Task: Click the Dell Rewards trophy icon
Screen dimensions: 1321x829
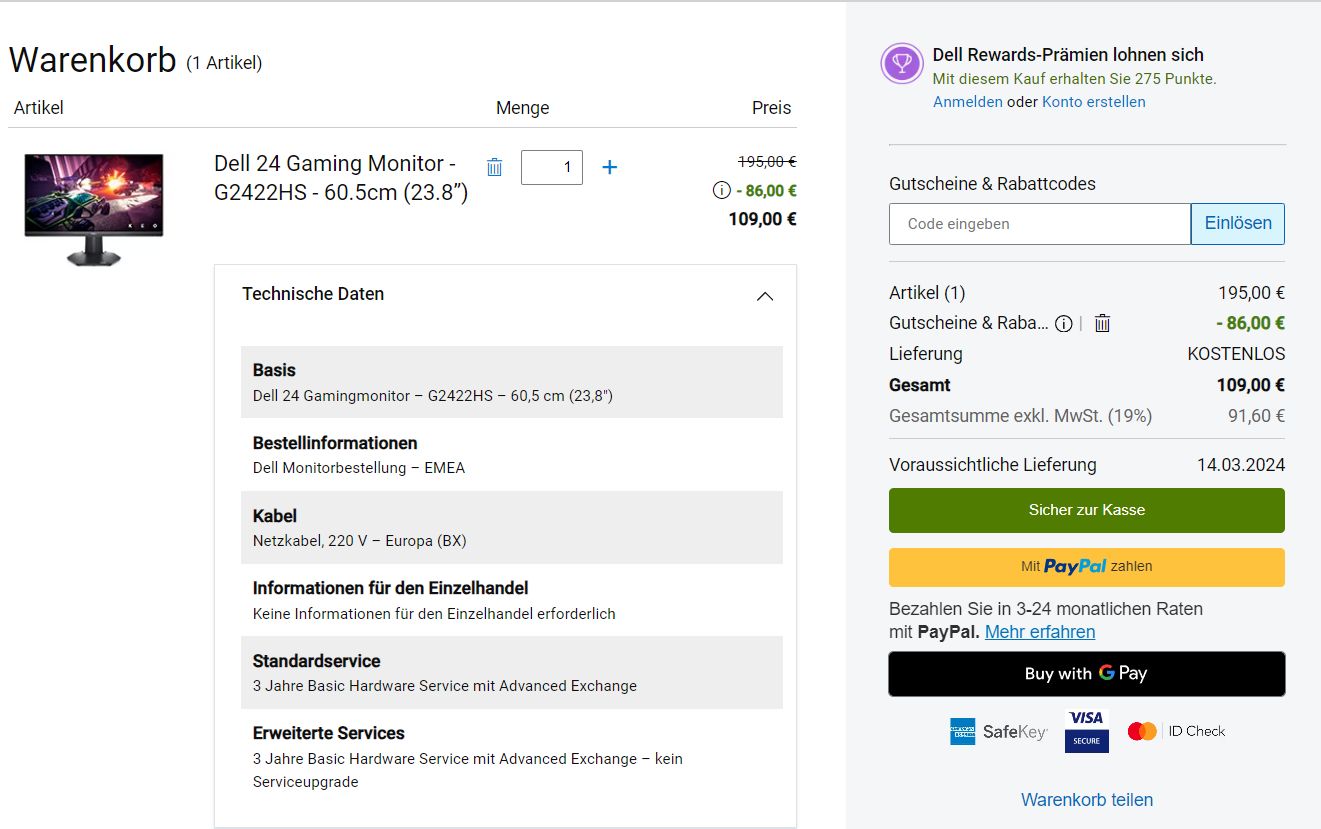Action: [901, 63]
